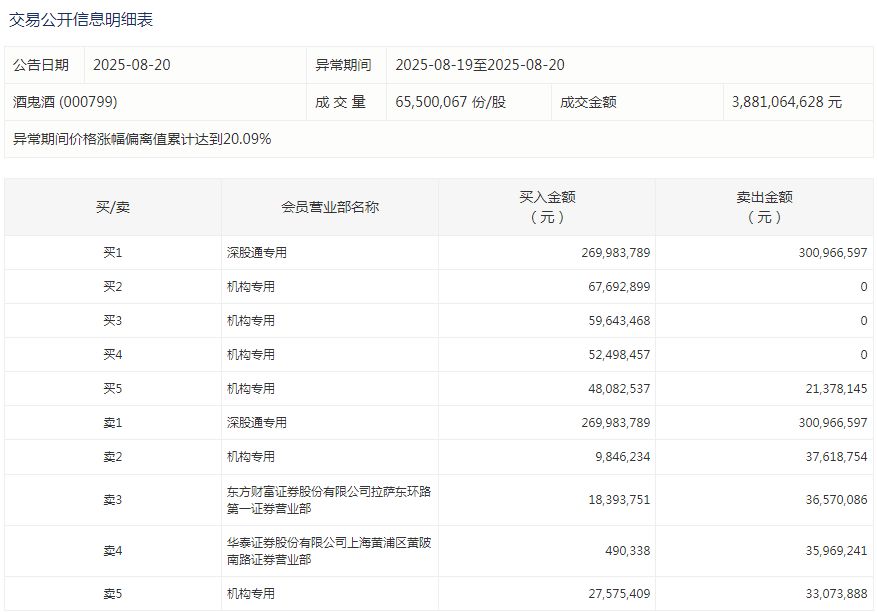
Task: Click the 卖出金额（元） column header
Action: pos(764,207)
